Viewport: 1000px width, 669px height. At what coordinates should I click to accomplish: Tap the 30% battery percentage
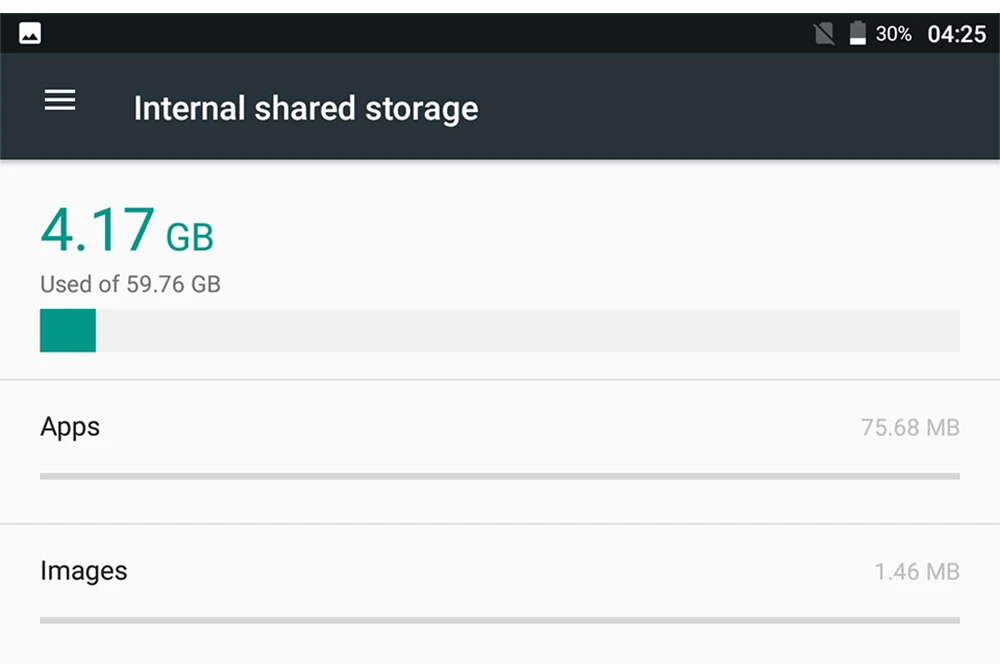[x=893, y=34]
